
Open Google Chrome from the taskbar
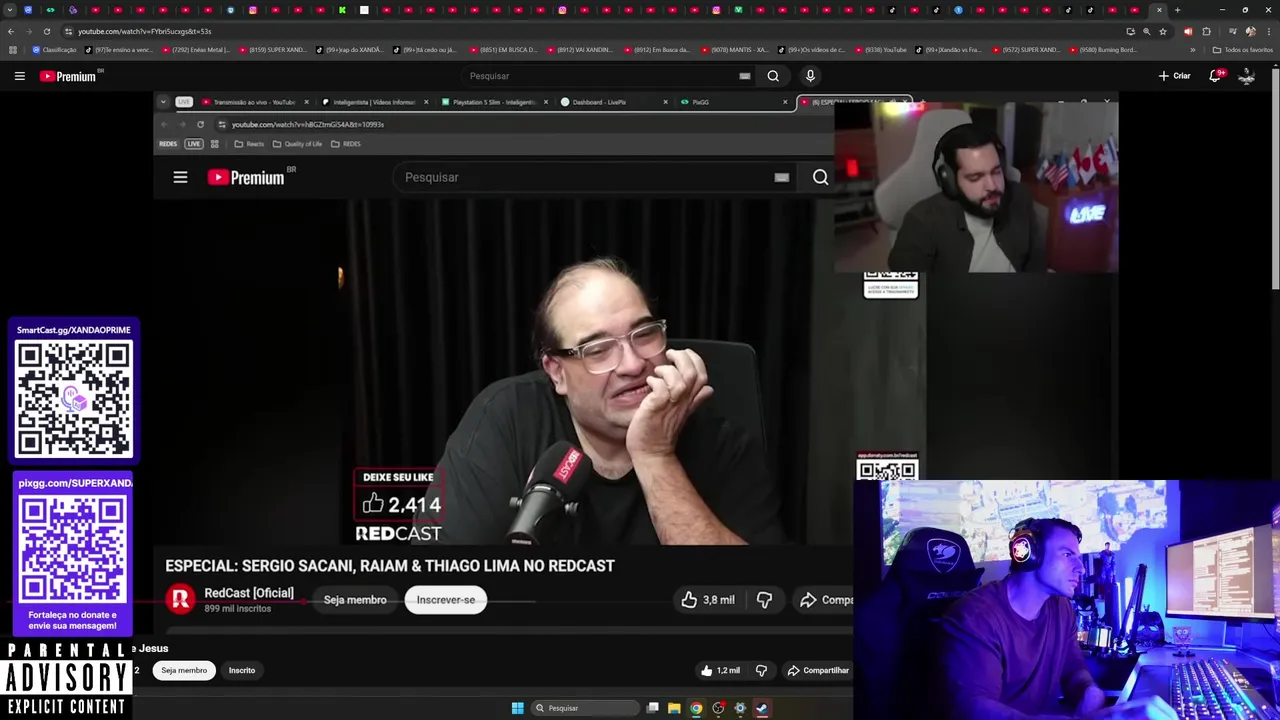tap(696, 708)
